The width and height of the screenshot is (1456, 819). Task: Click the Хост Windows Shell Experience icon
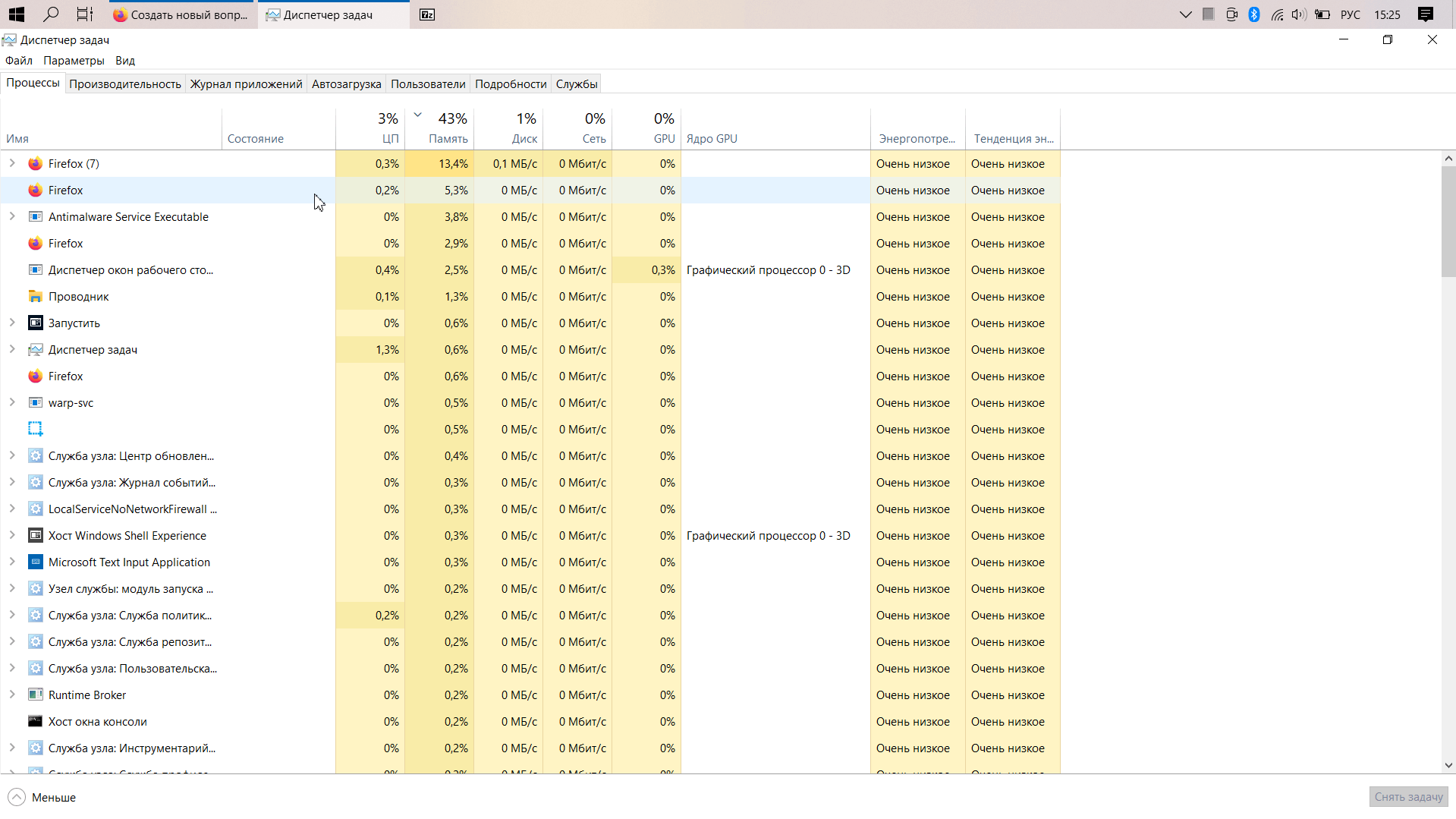pyautogui.click(x=35, y=536)
